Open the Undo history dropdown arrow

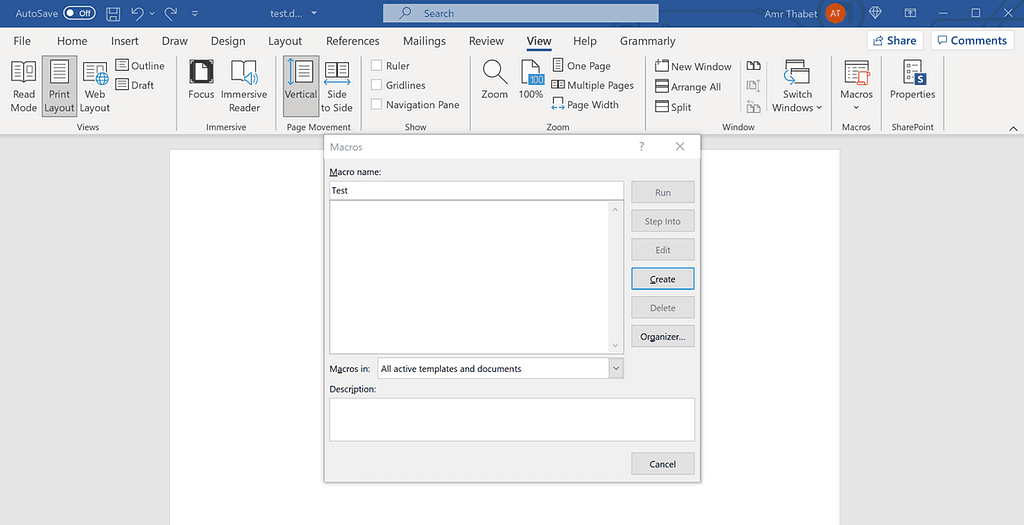tap(152, 13)
